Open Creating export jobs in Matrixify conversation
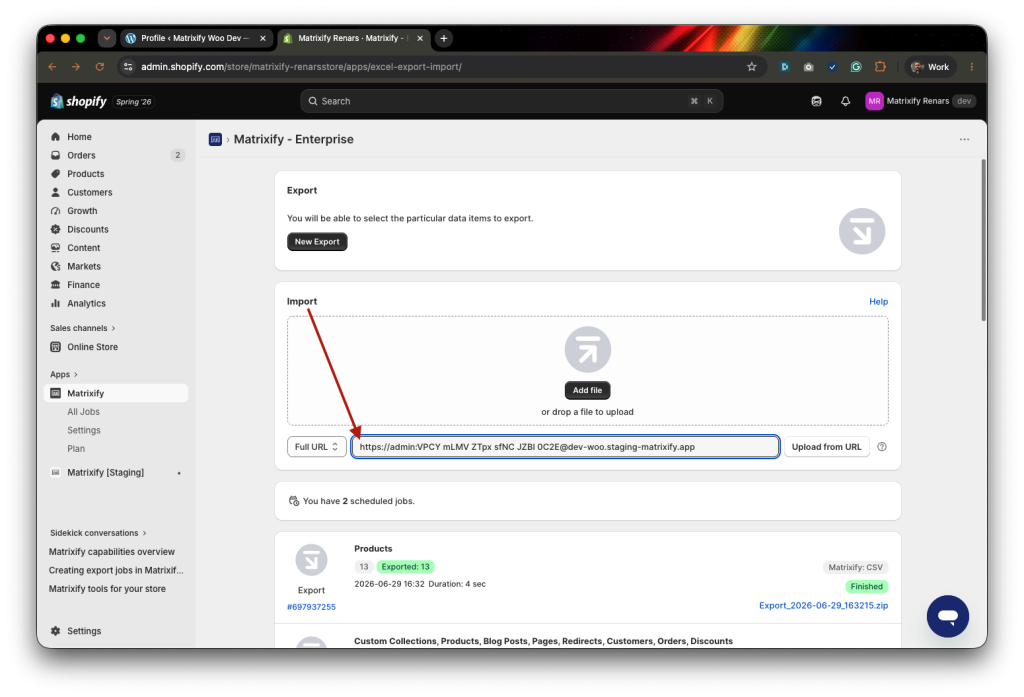1024x697 pixels. point(116,570)
